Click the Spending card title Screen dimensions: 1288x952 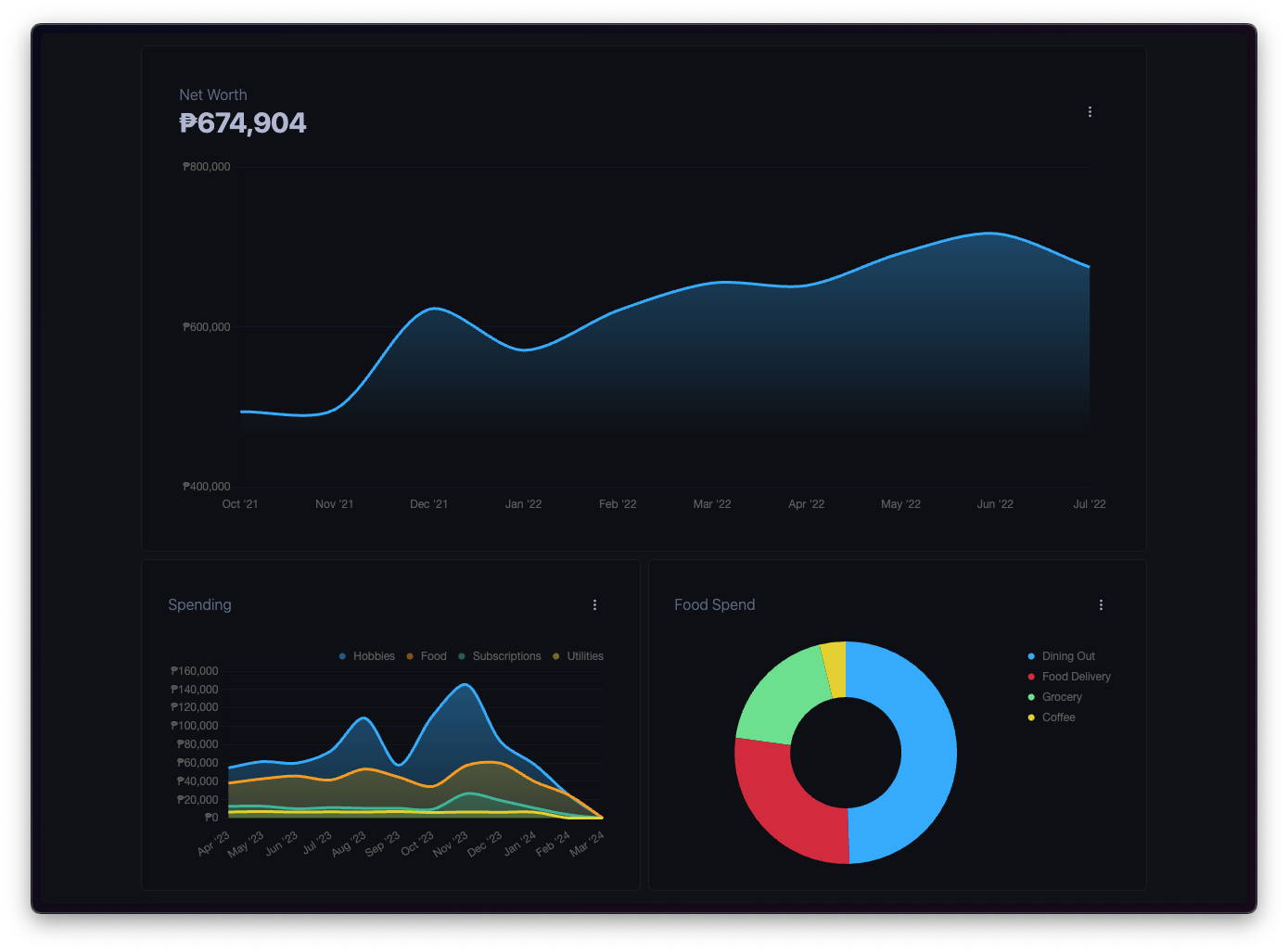click(199, 604)
